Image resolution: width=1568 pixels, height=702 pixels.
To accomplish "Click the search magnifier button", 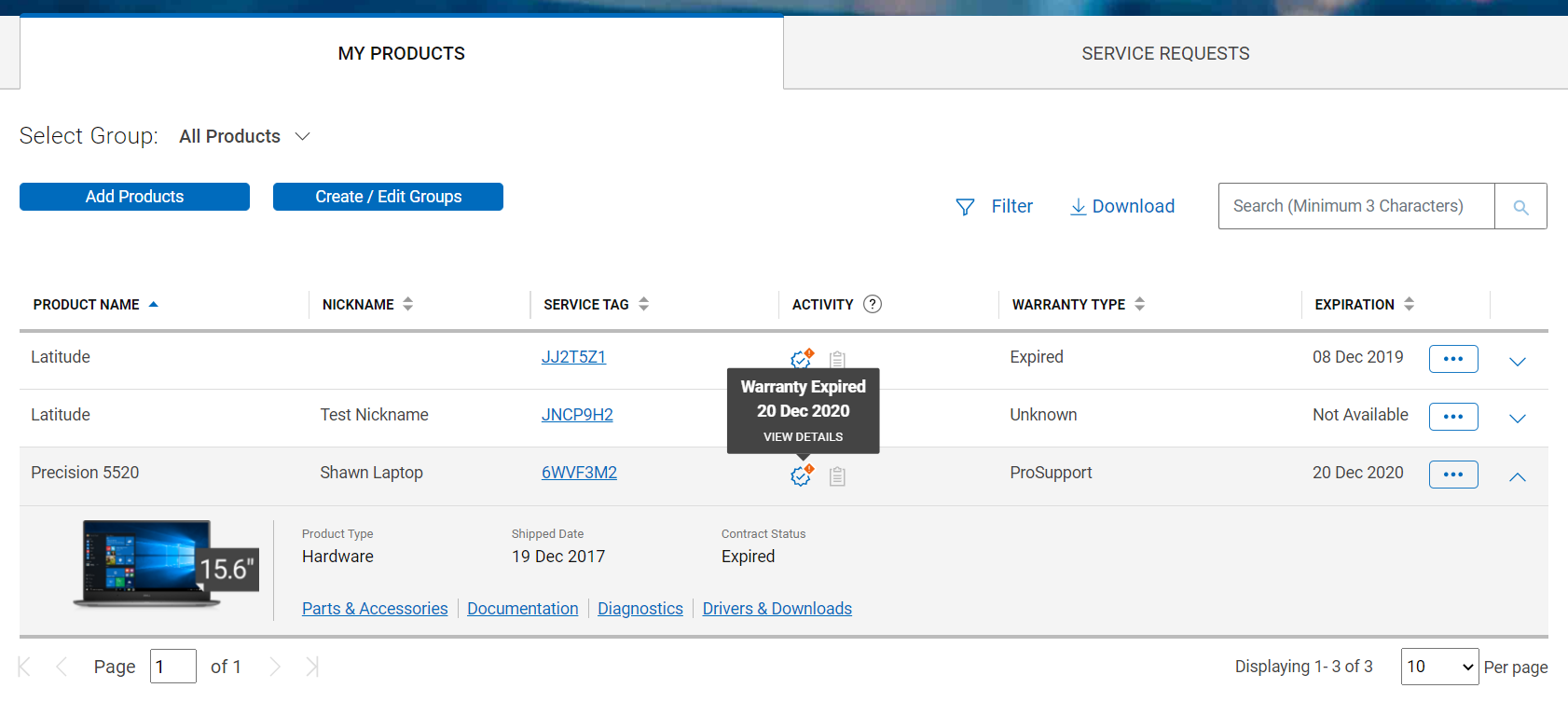I will [x=1520, y=207].
